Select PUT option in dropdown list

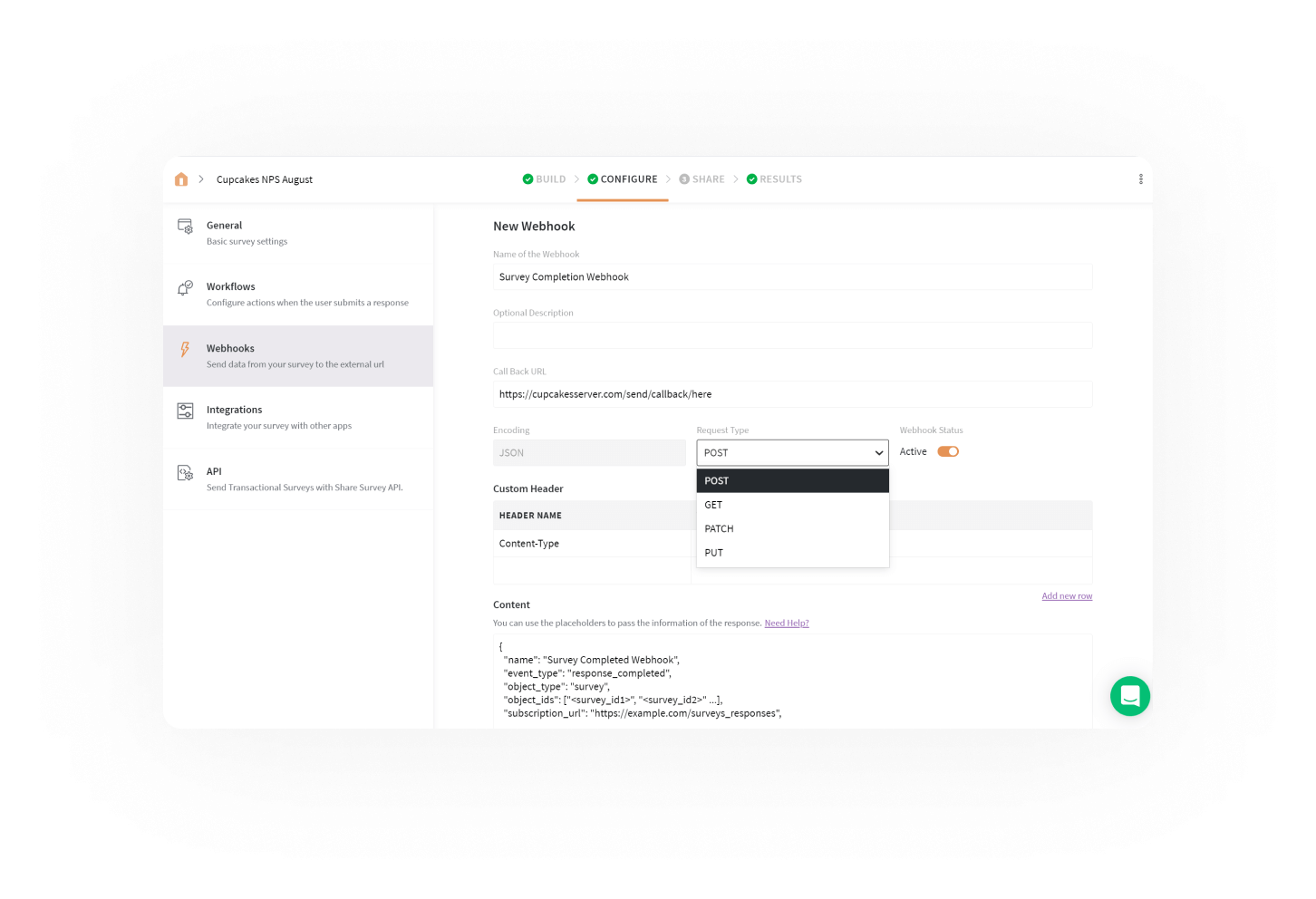tap(714, 553)
